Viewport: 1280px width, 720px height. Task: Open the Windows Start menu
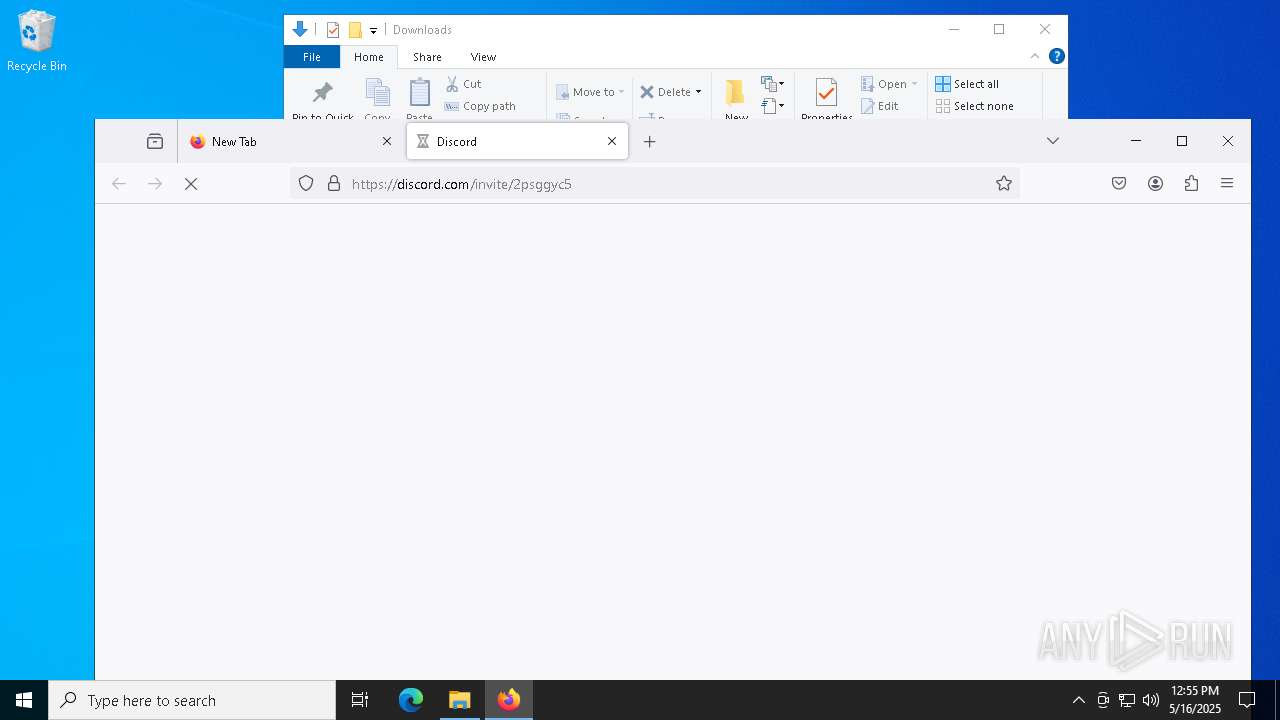tap(24, 700)
